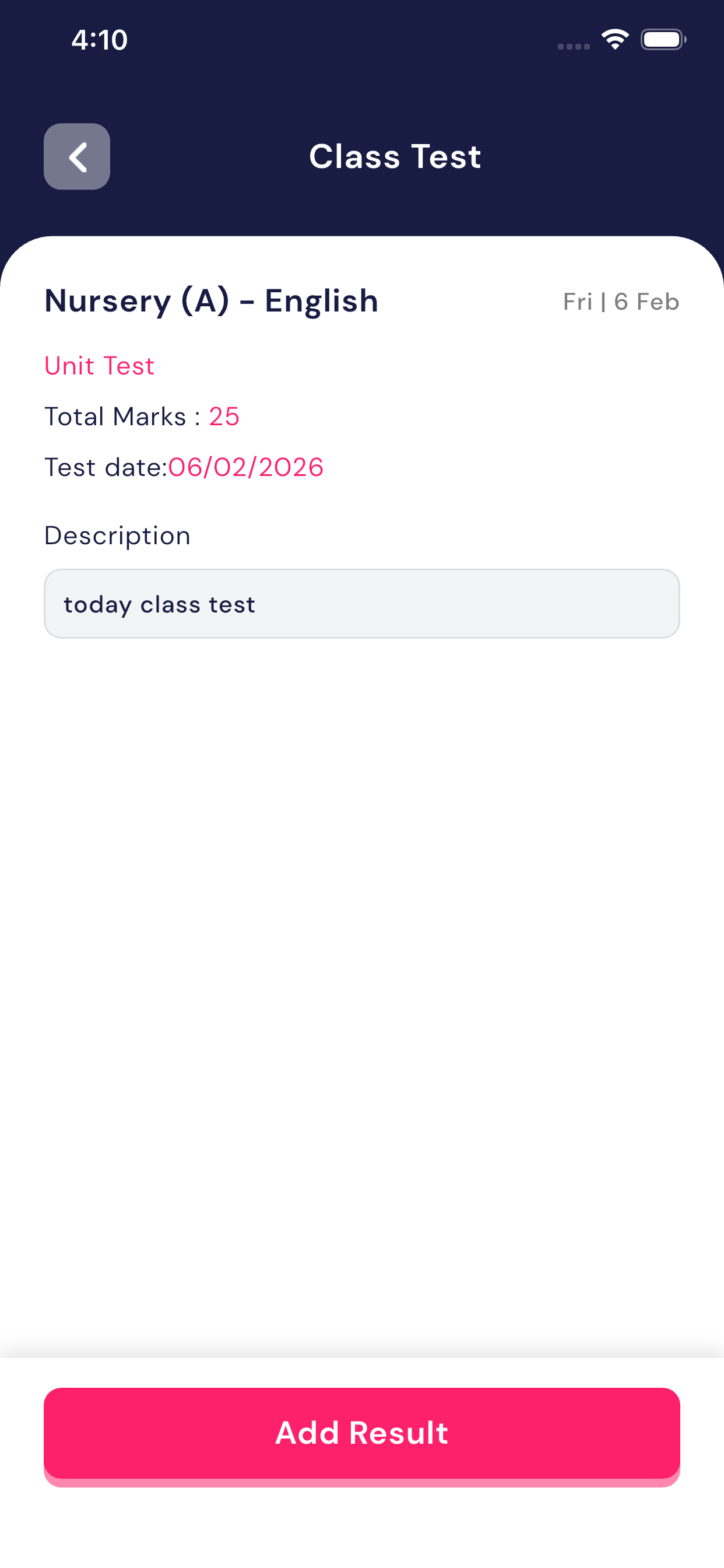The height and width of the screenshot is (1568, 724).
Task: Click the battery status icon
Action: point(663,40)
